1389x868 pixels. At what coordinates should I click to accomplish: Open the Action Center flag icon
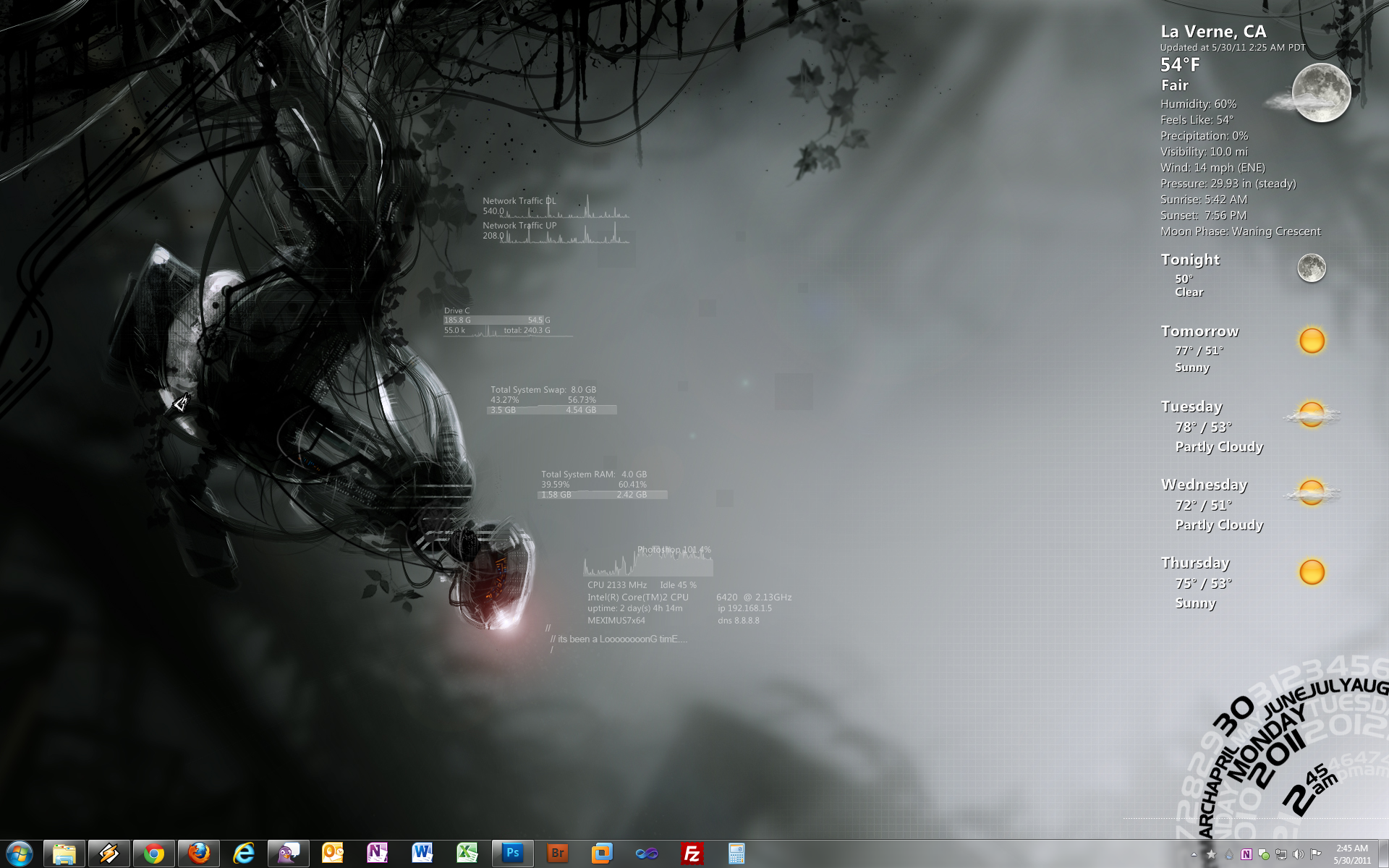(1316, 854)
